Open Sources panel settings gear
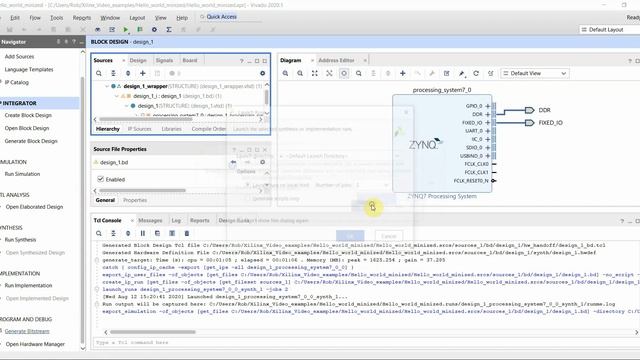This screenshot has width=640, height=360. pos(262,73)
